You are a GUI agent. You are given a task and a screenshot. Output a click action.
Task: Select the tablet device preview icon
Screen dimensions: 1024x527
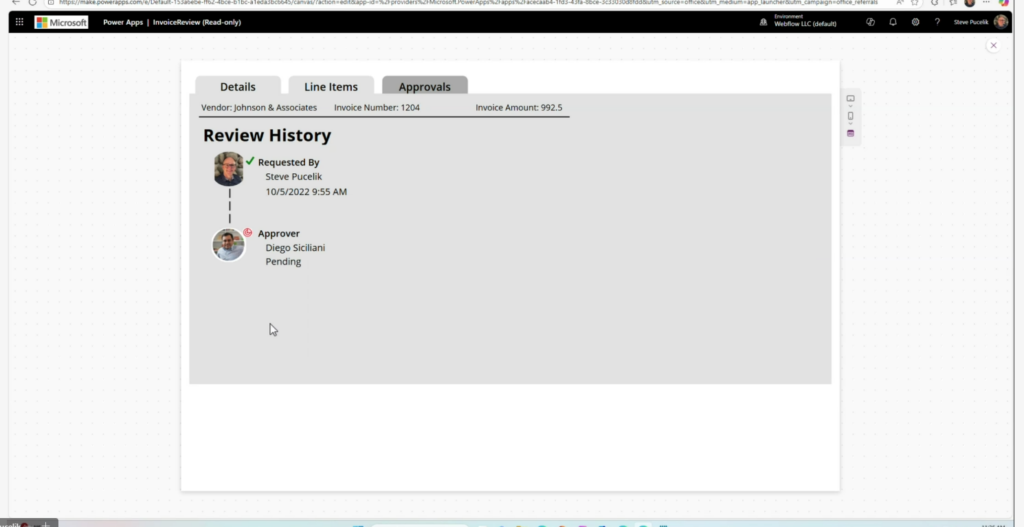(x=851, y=99)
